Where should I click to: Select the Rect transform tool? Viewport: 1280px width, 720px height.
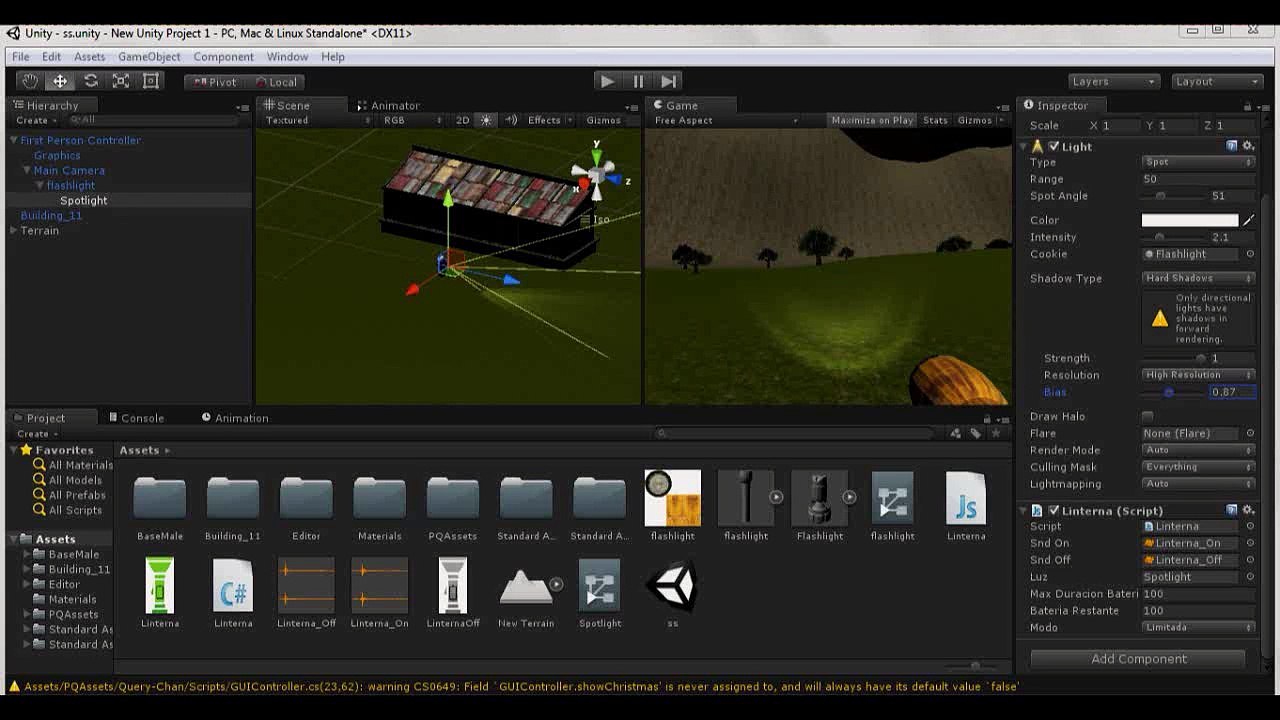tap(151, 82)
